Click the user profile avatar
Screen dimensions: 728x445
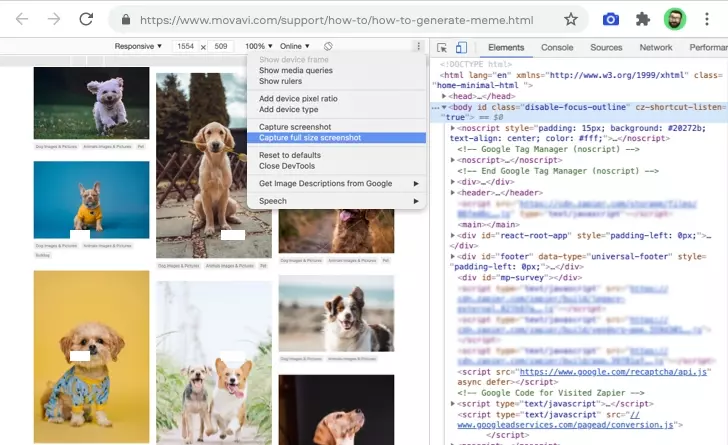pyautogui.click(x=675, y=20)
